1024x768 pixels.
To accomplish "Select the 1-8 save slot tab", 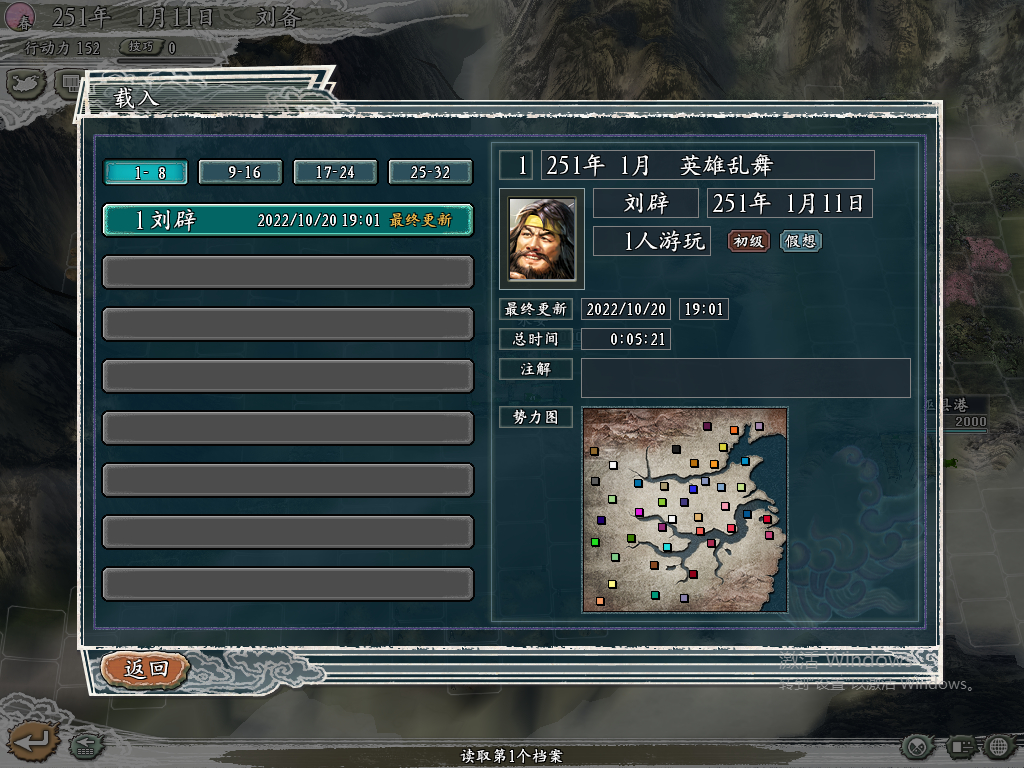I will click(x=146, y=172).
